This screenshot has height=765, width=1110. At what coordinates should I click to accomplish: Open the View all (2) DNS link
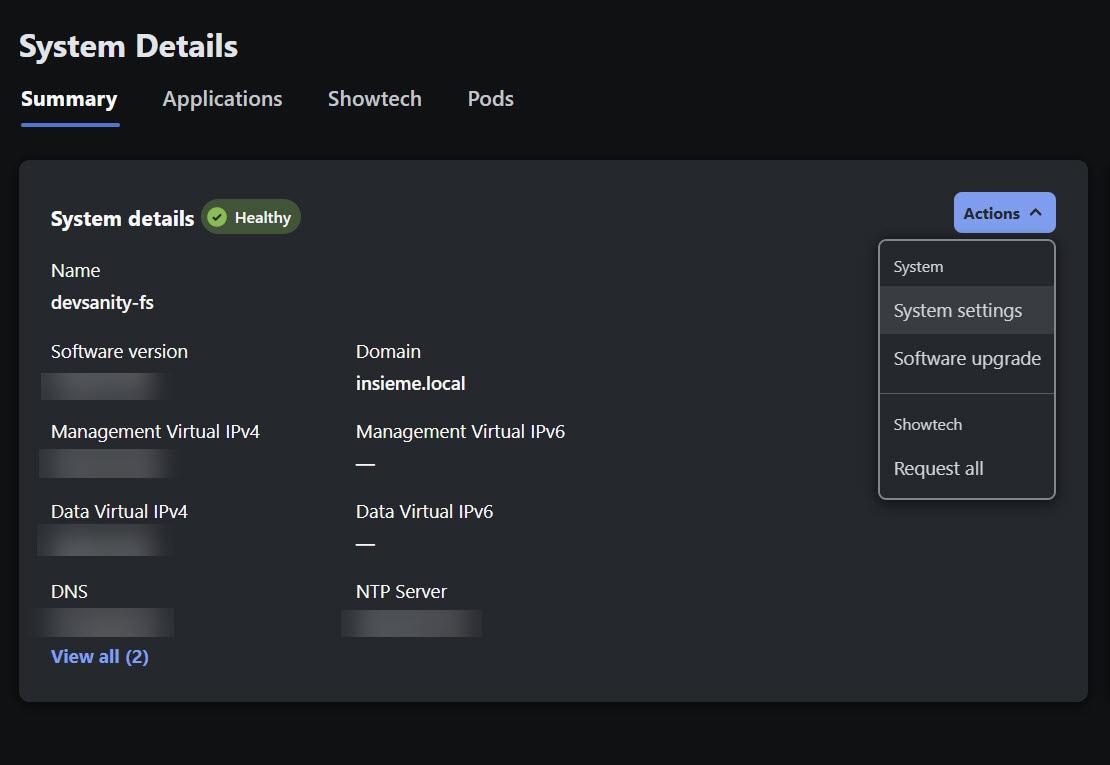click(x=100, y=657)
